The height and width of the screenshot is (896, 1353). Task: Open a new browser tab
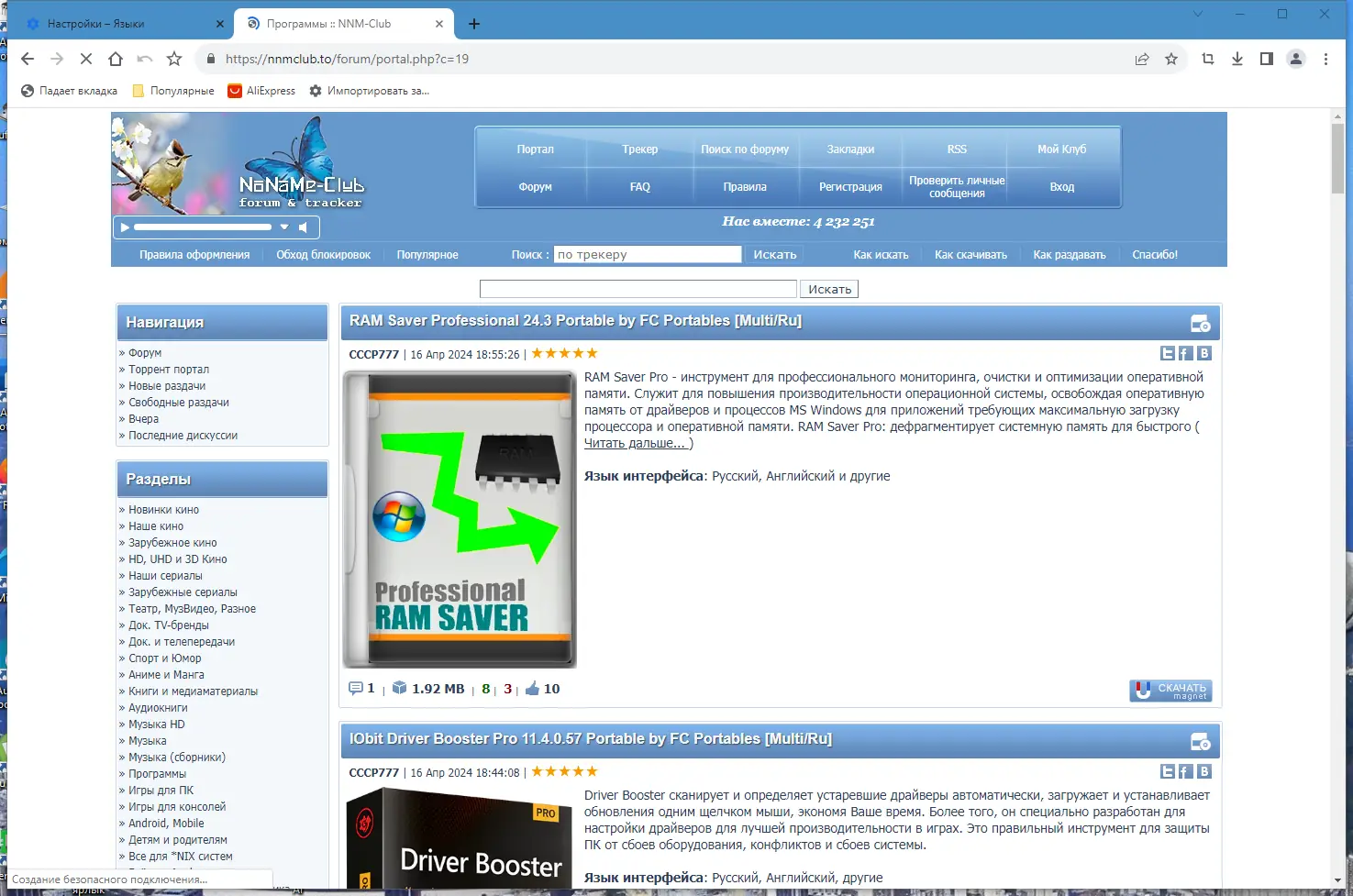[x=474, y=24]
